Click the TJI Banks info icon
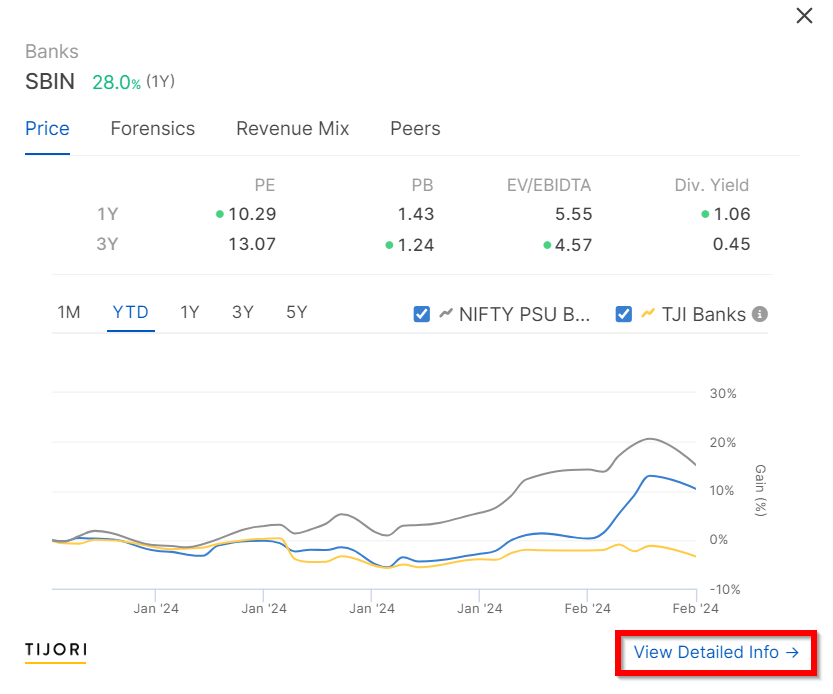833x694 pixels. coord(760,314)
